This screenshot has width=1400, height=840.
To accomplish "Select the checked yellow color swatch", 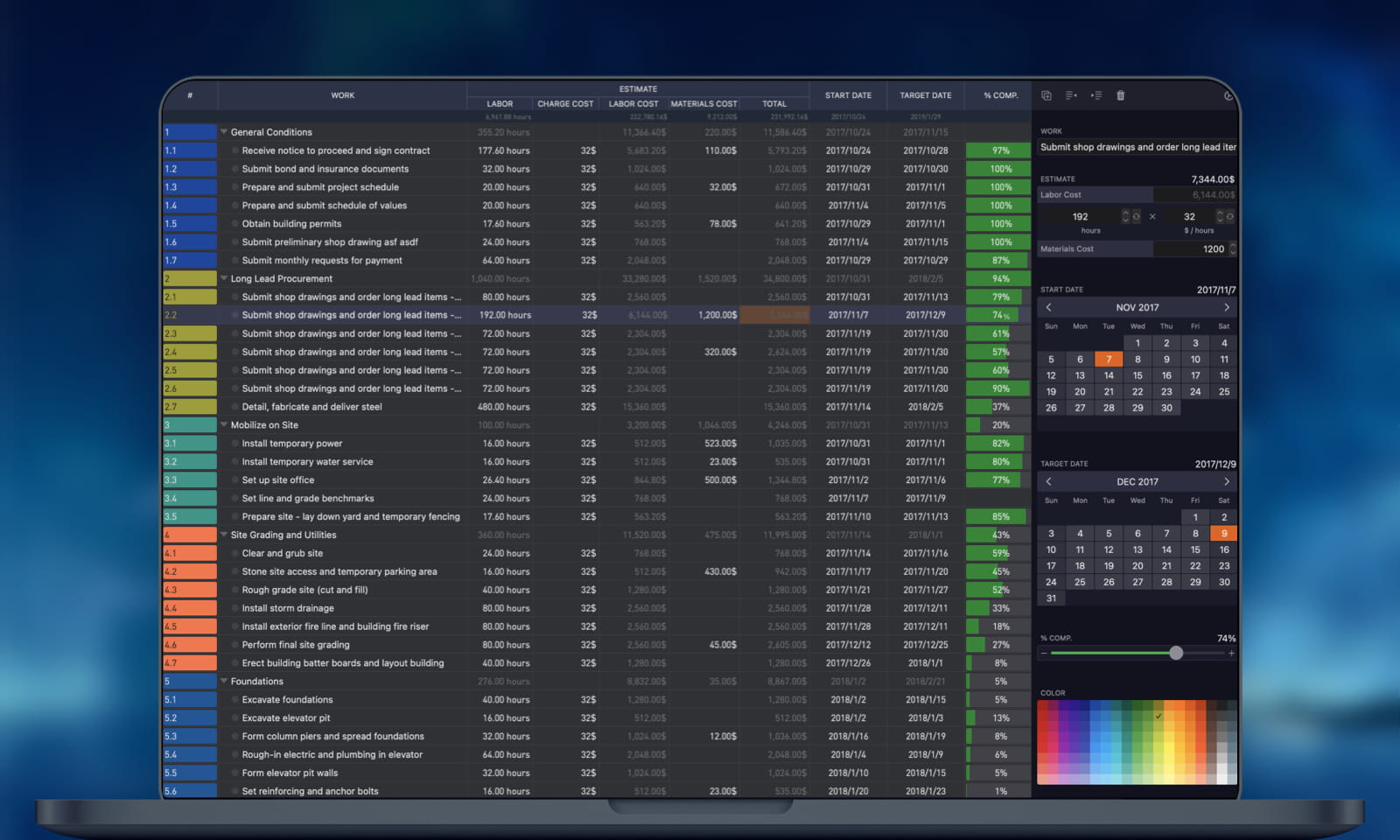I will click(1159, 716).
